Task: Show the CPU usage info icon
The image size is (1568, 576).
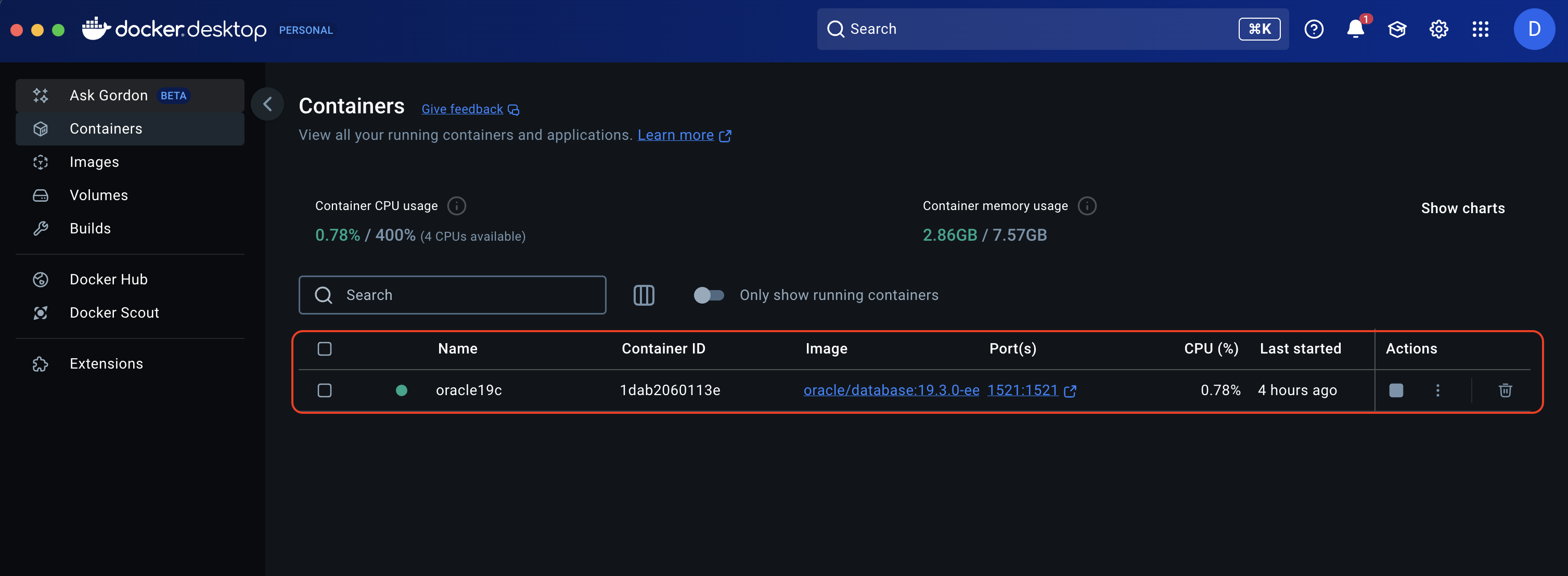Action: click(x=457, y=206)
